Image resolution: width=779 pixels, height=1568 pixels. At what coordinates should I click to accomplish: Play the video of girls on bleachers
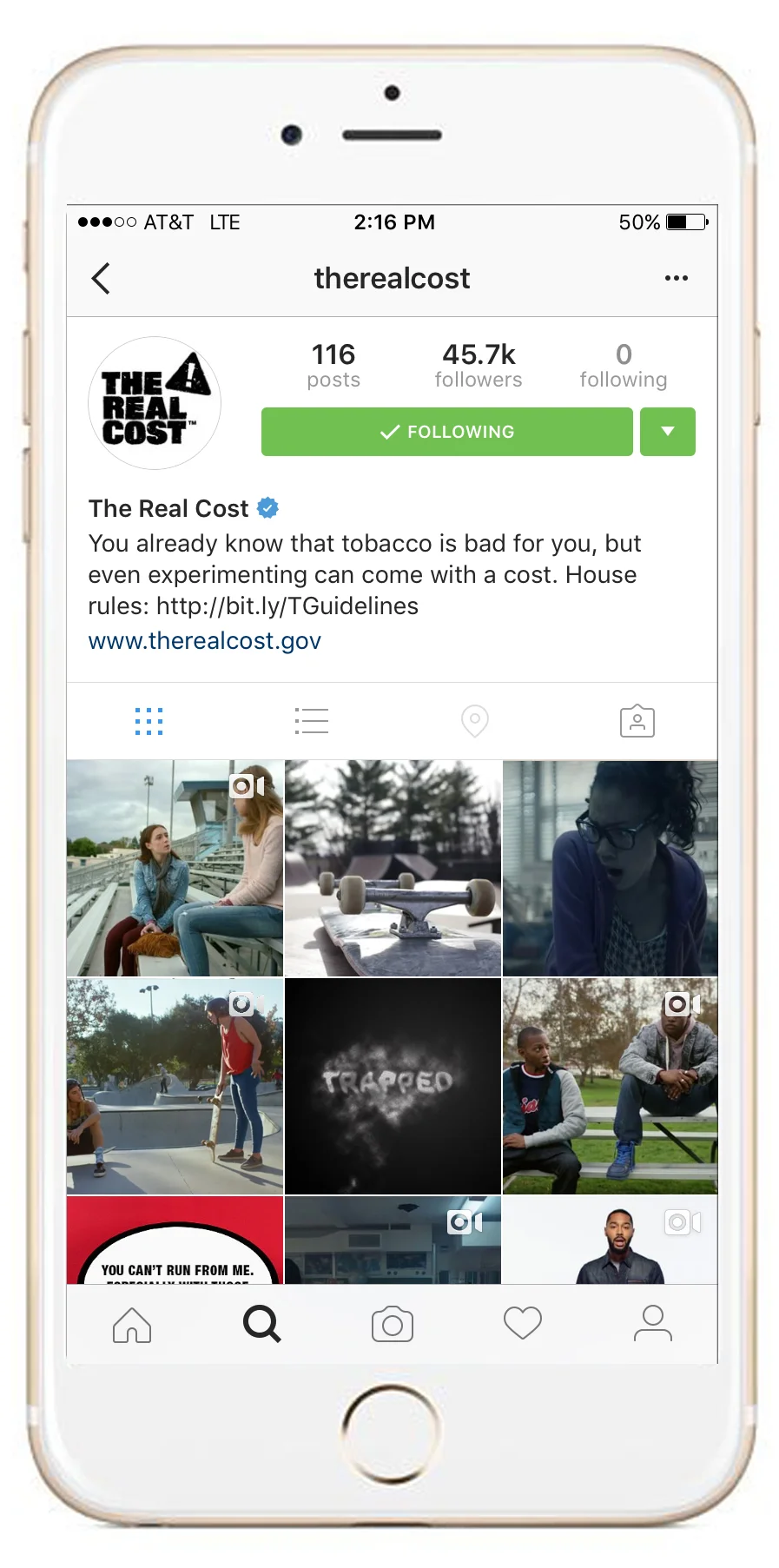(x=175, y=869)
